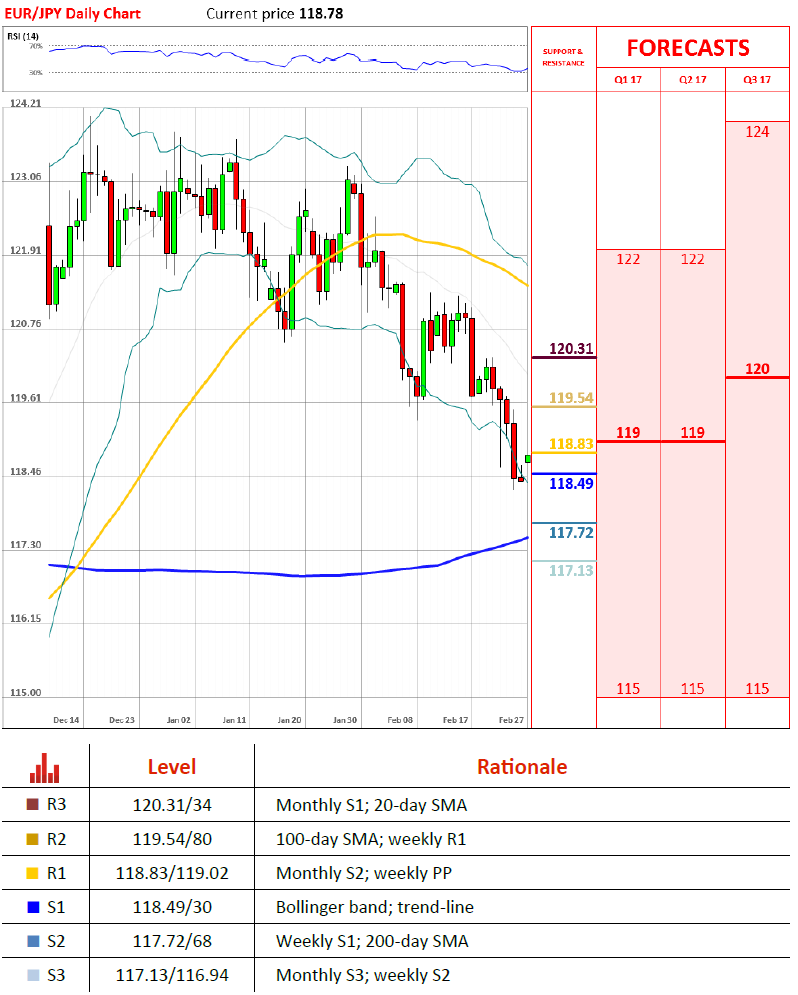Click the 118.49 support level label

[x=571, y=484]
